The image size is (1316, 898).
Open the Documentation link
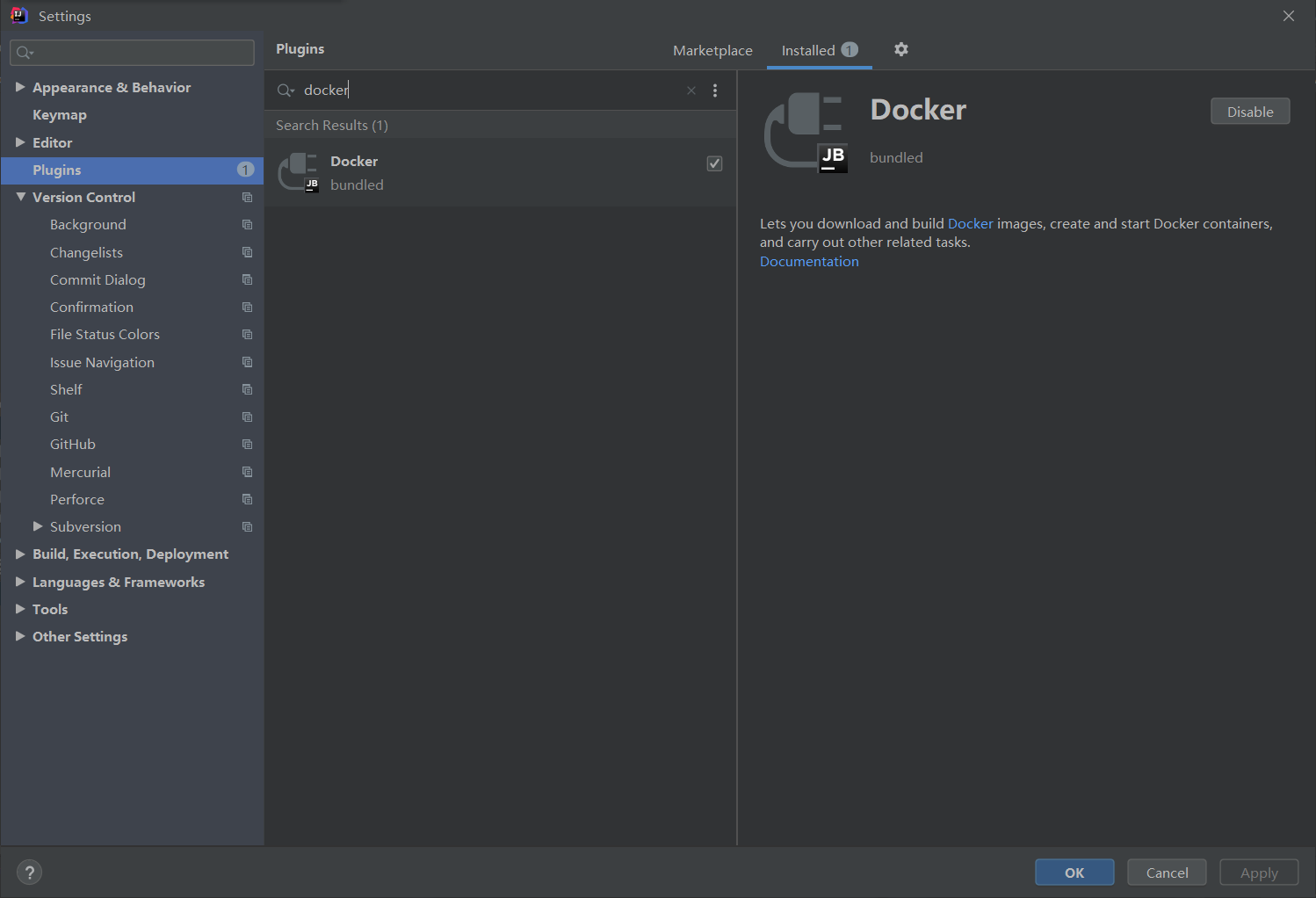[809, 262]
